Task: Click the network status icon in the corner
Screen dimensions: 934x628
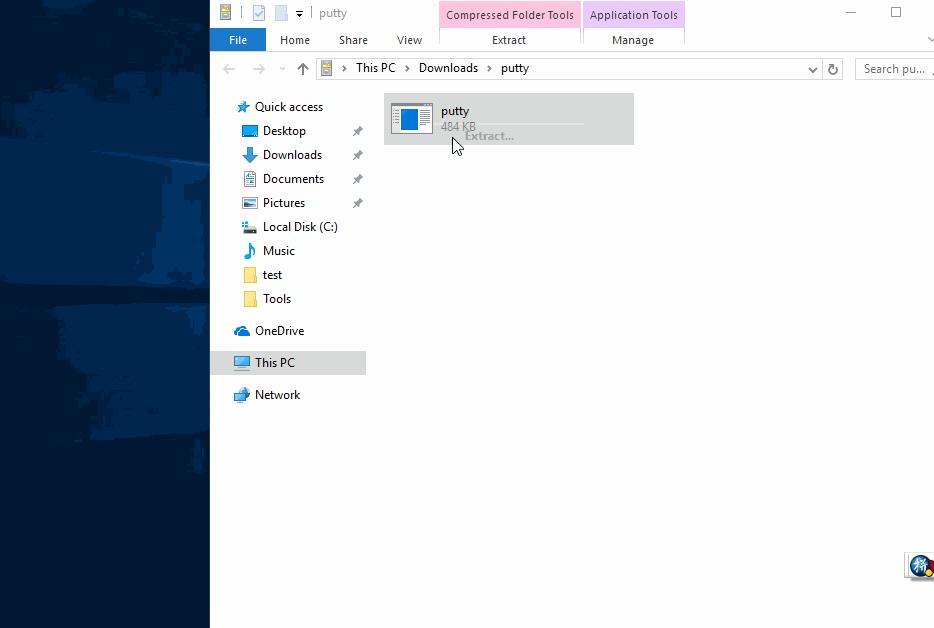Action: (x=919, y=566)
